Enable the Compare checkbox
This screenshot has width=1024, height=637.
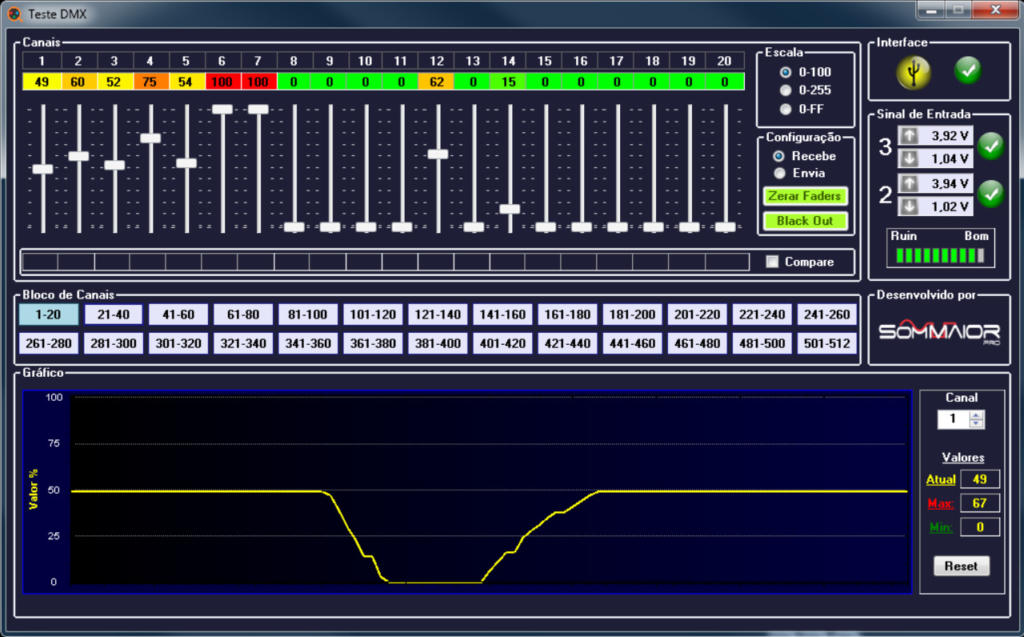tap(772, 262)
